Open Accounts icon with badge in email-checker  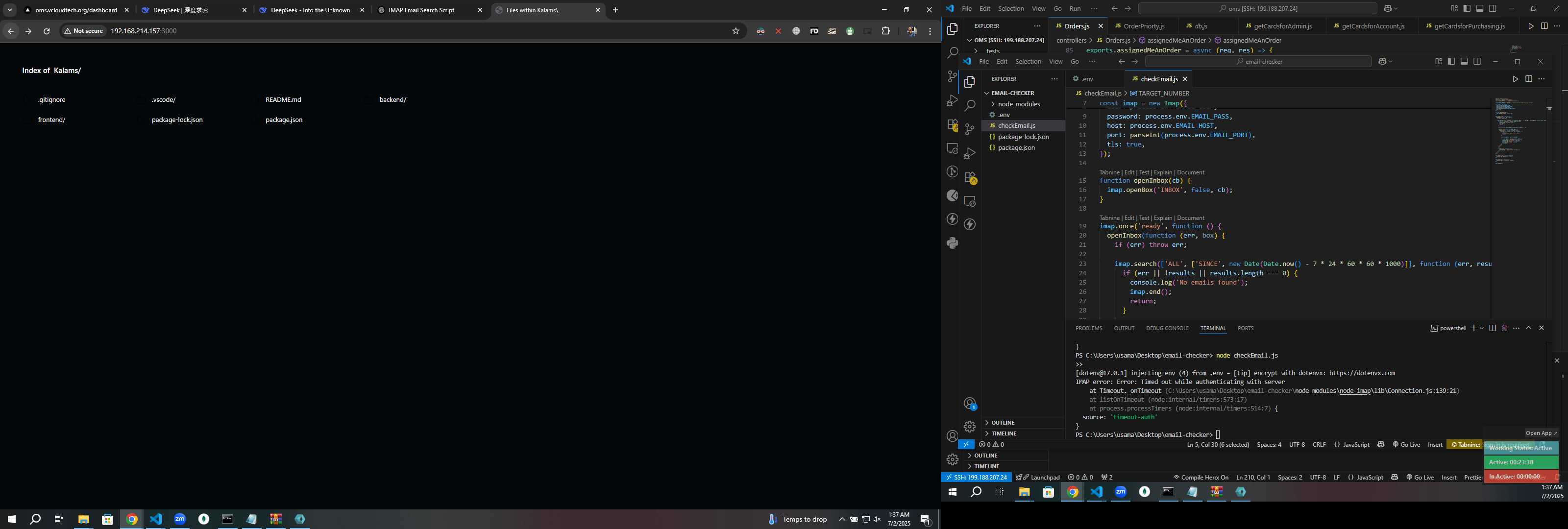970,404
